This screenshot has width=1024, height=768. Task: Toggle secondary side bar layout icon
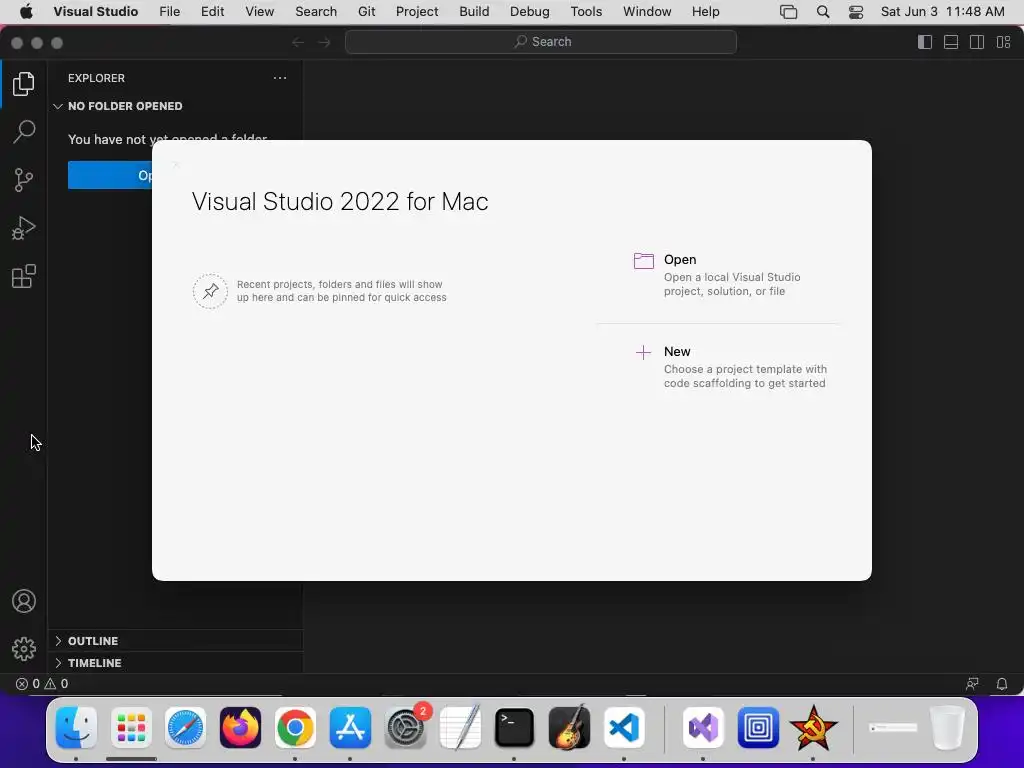click(x=977, y=42)
